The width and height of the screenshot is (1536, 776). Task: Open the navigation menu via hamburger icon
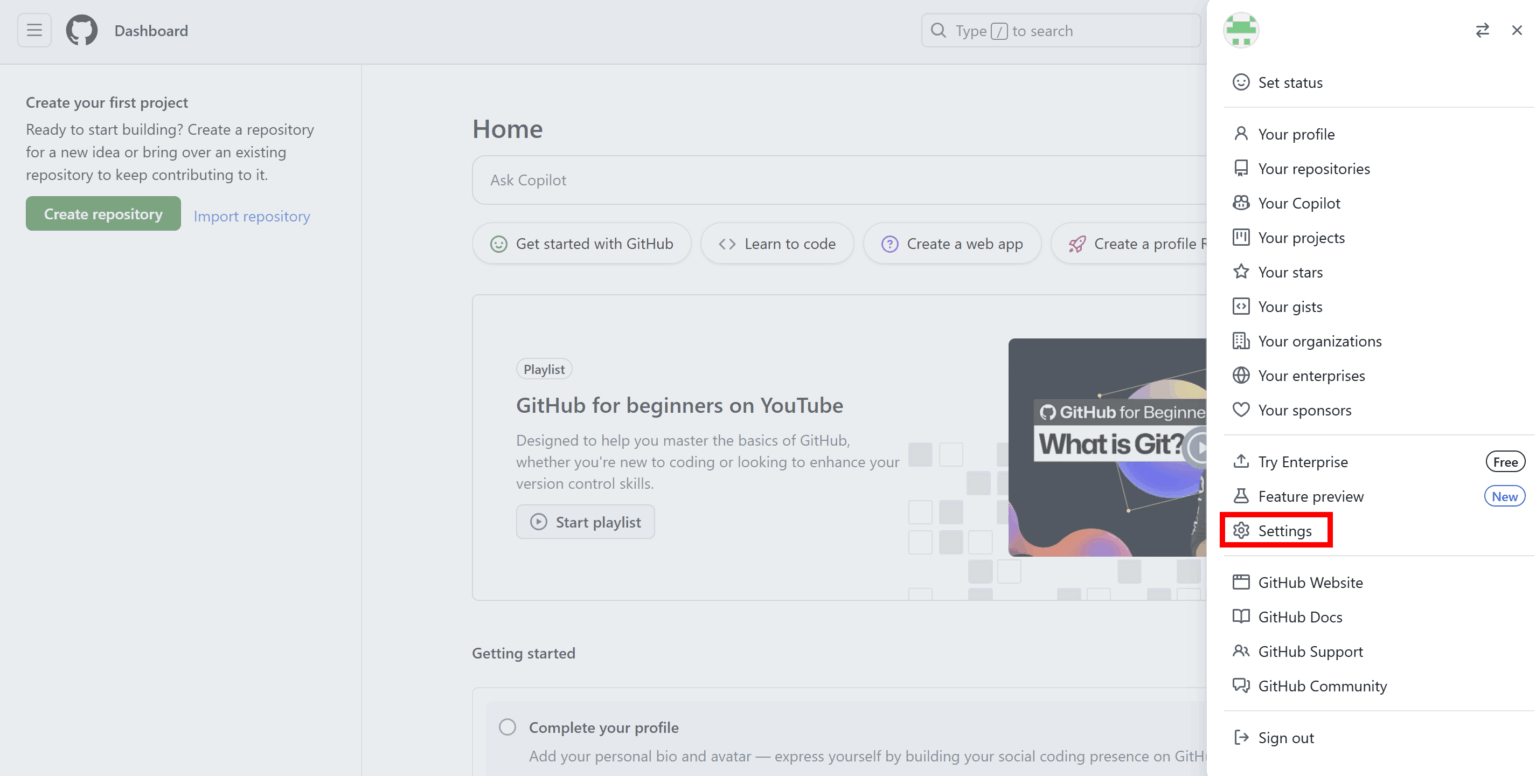click(34, 30)
